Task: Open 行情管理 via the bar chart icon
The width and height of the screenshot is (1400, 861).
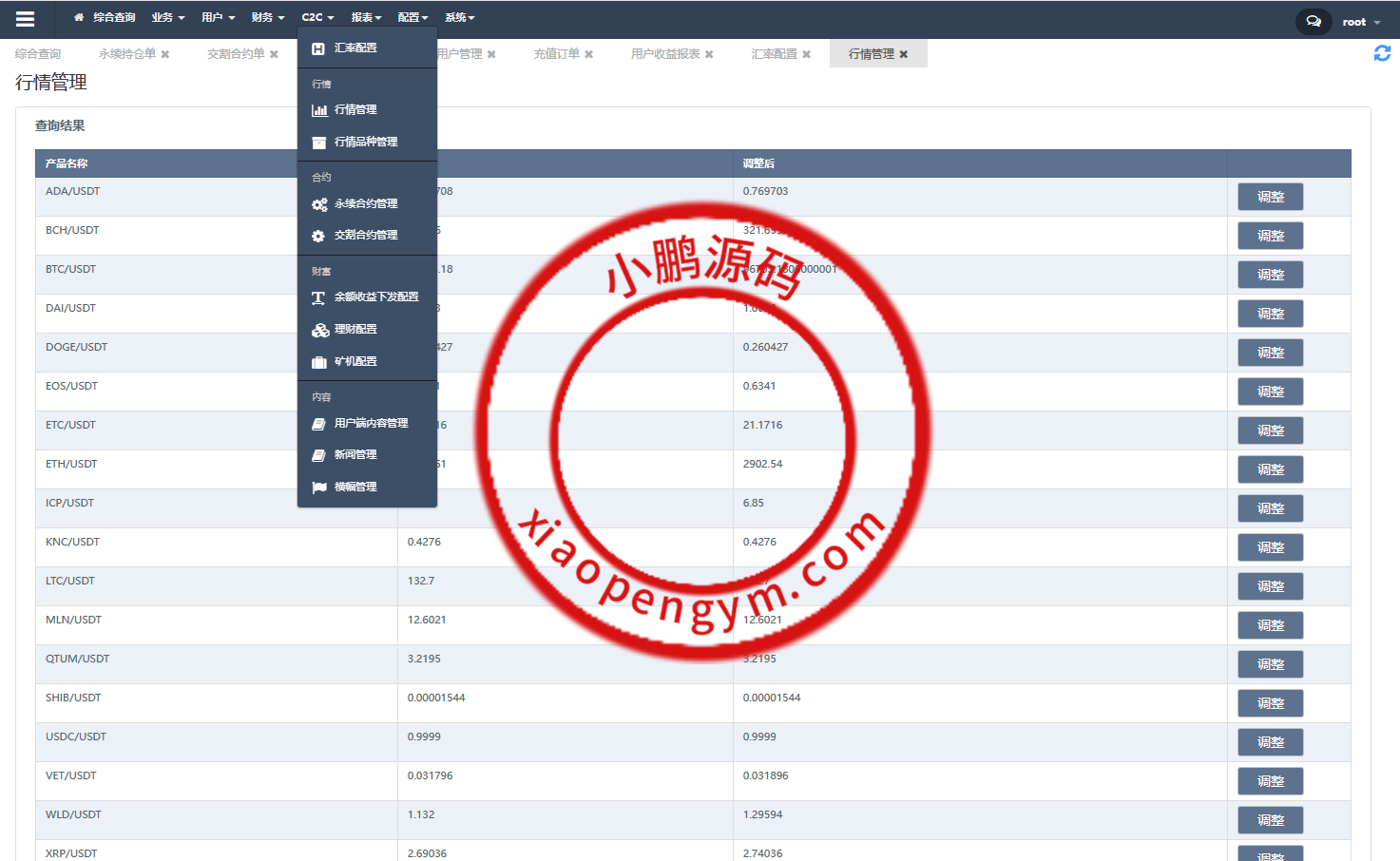Action: click(318, 109)
